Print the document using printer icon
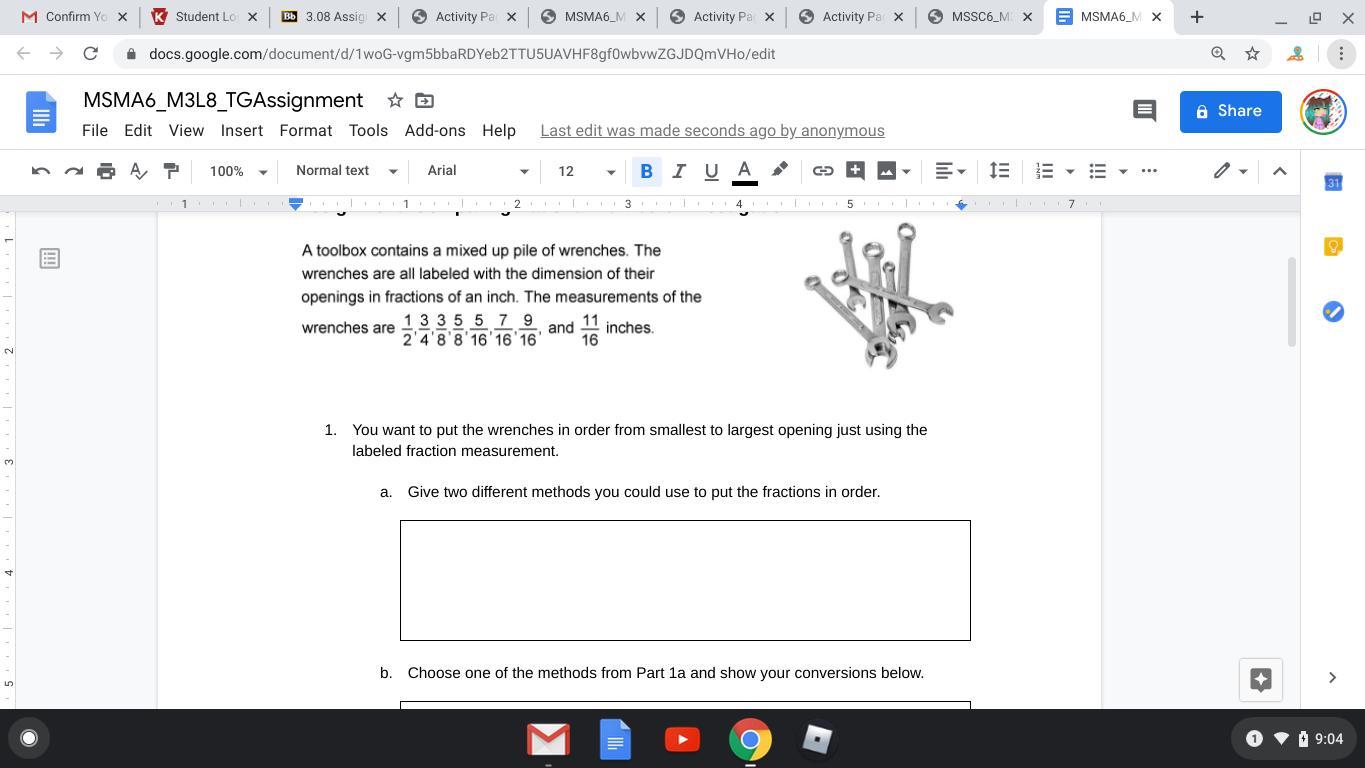The image size is (1365, 768). click(x=106, y=171)
